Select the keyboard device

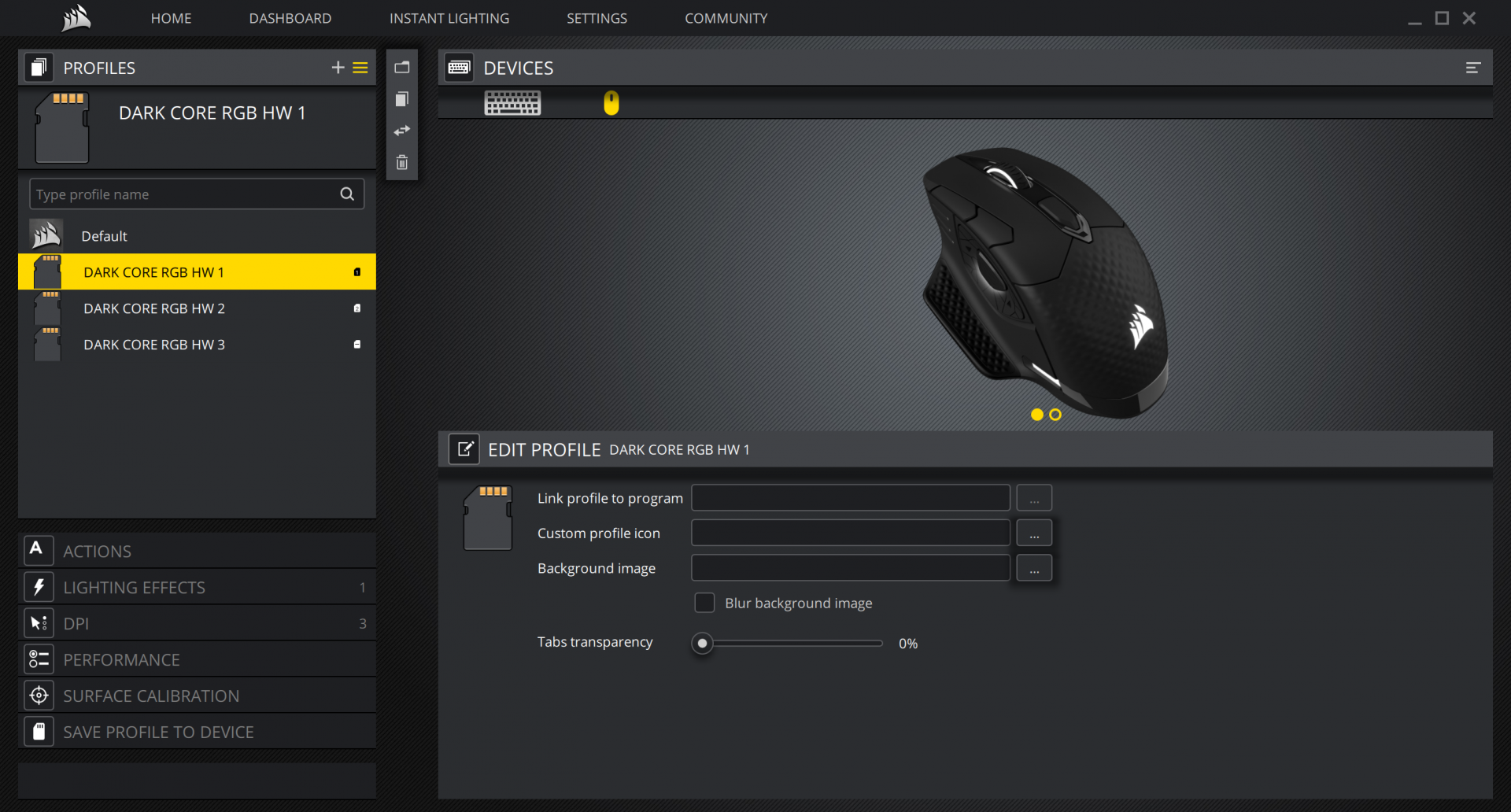point(512,103)
